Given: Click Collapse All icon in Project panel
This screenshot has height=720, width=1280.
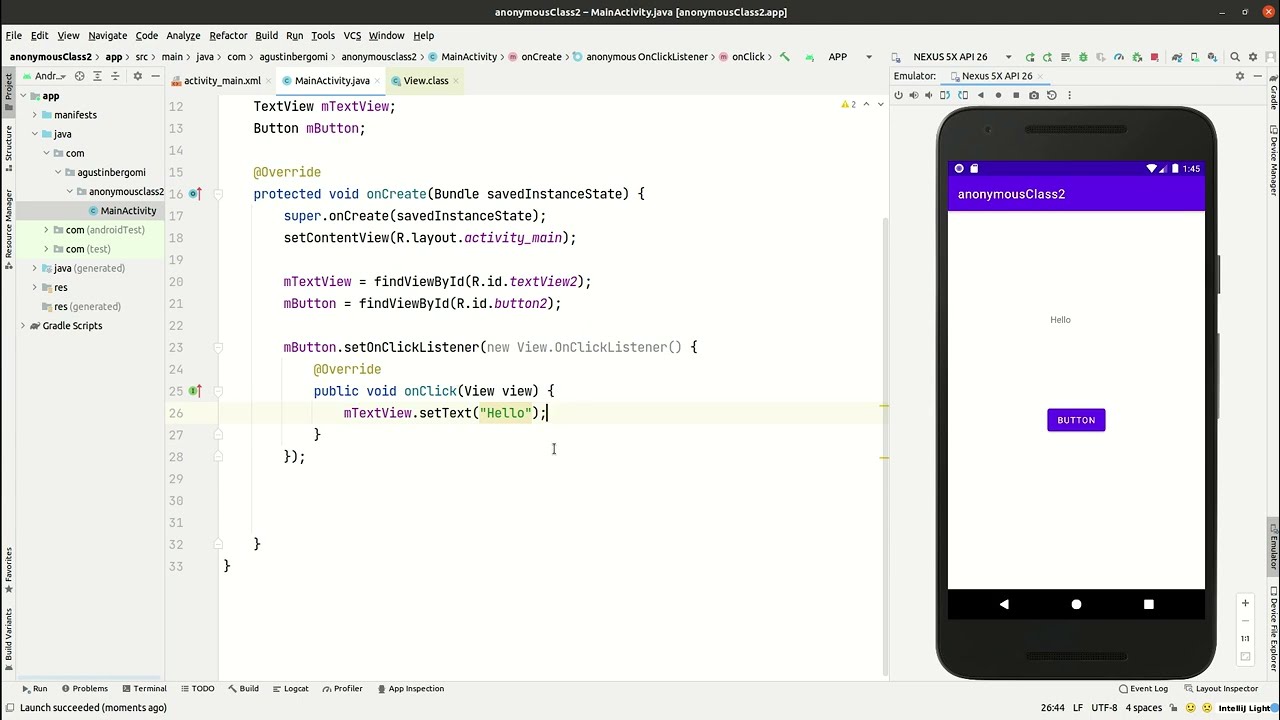Looking at the screenshot, I should point(116,76).
